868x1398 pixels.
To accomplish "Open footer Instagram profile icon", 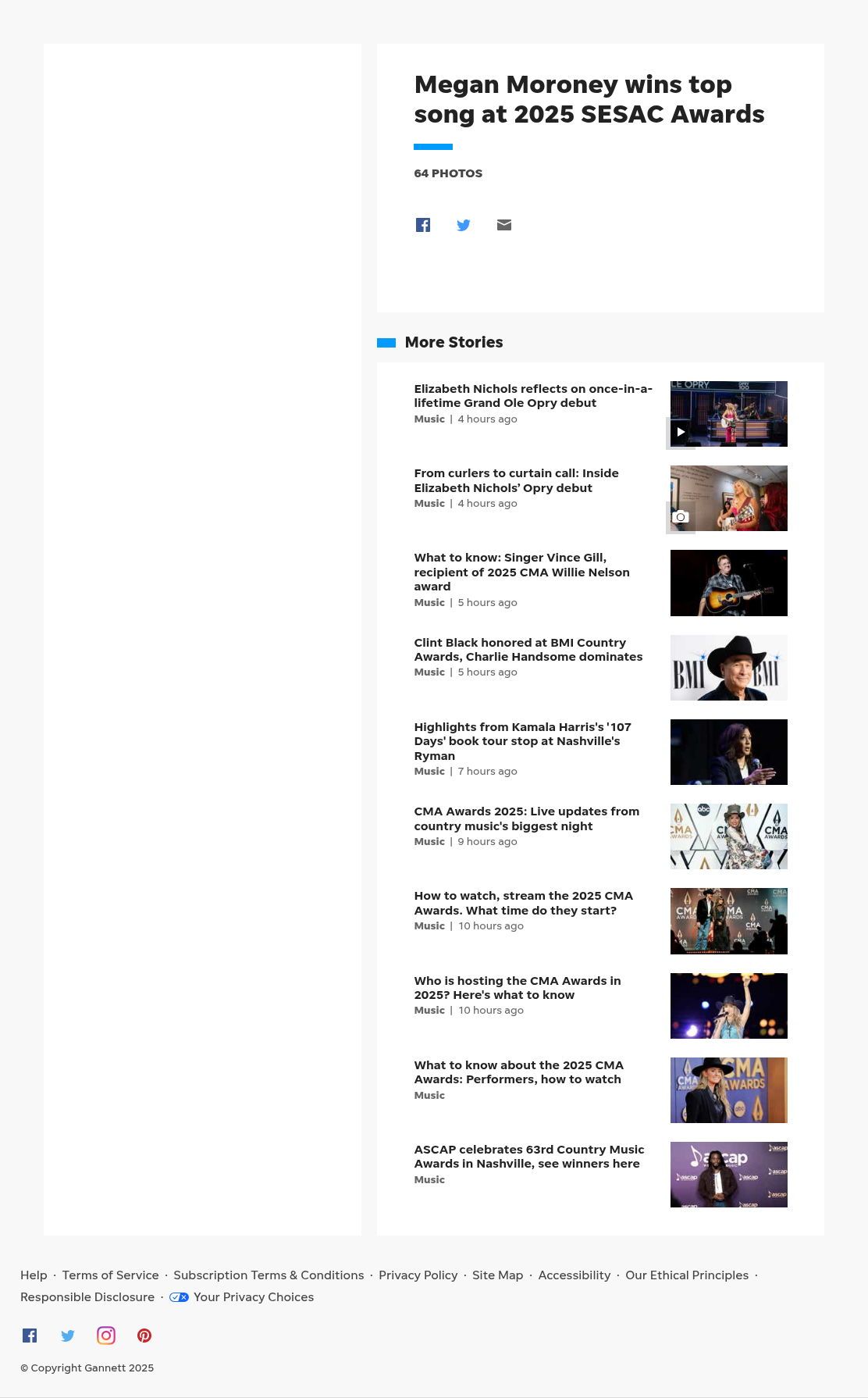I will tap(106, 1336).
